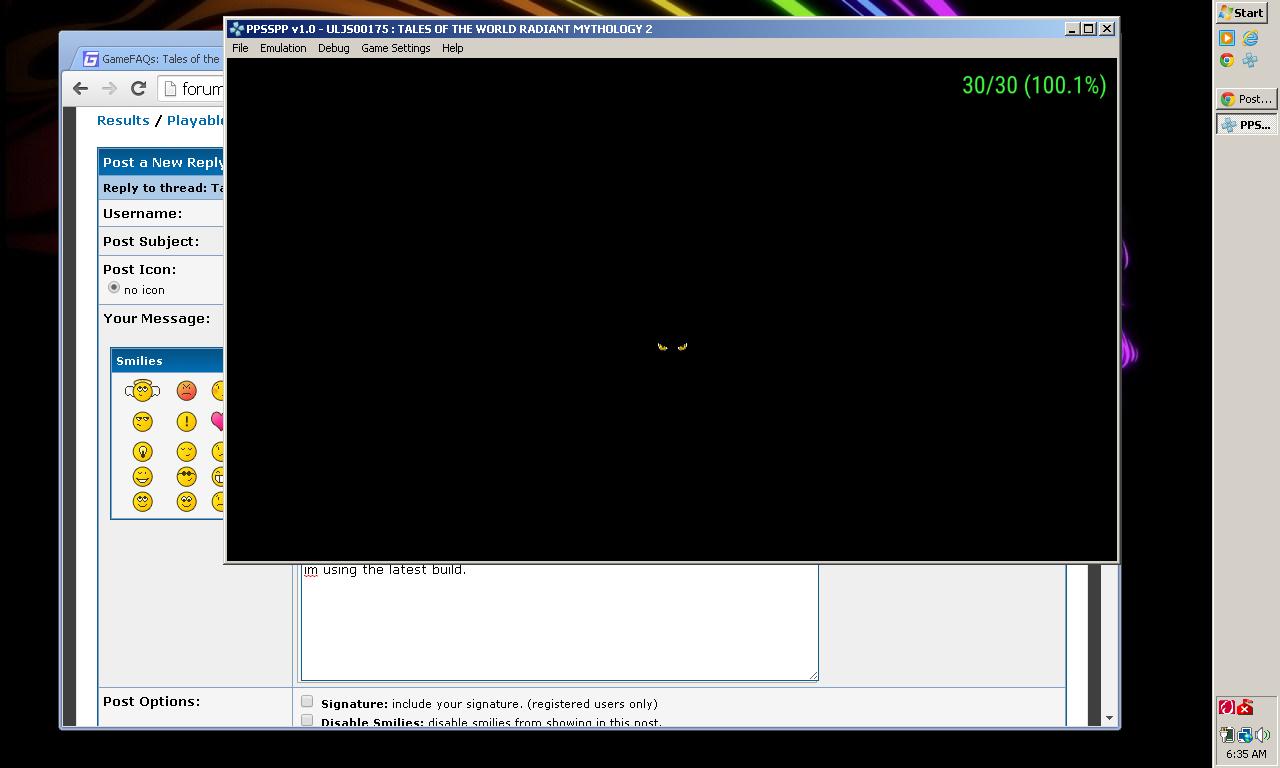This screenshot has height=768, width=1280.
Task: Enable the Signature checkbox
Action: point(307,702)
